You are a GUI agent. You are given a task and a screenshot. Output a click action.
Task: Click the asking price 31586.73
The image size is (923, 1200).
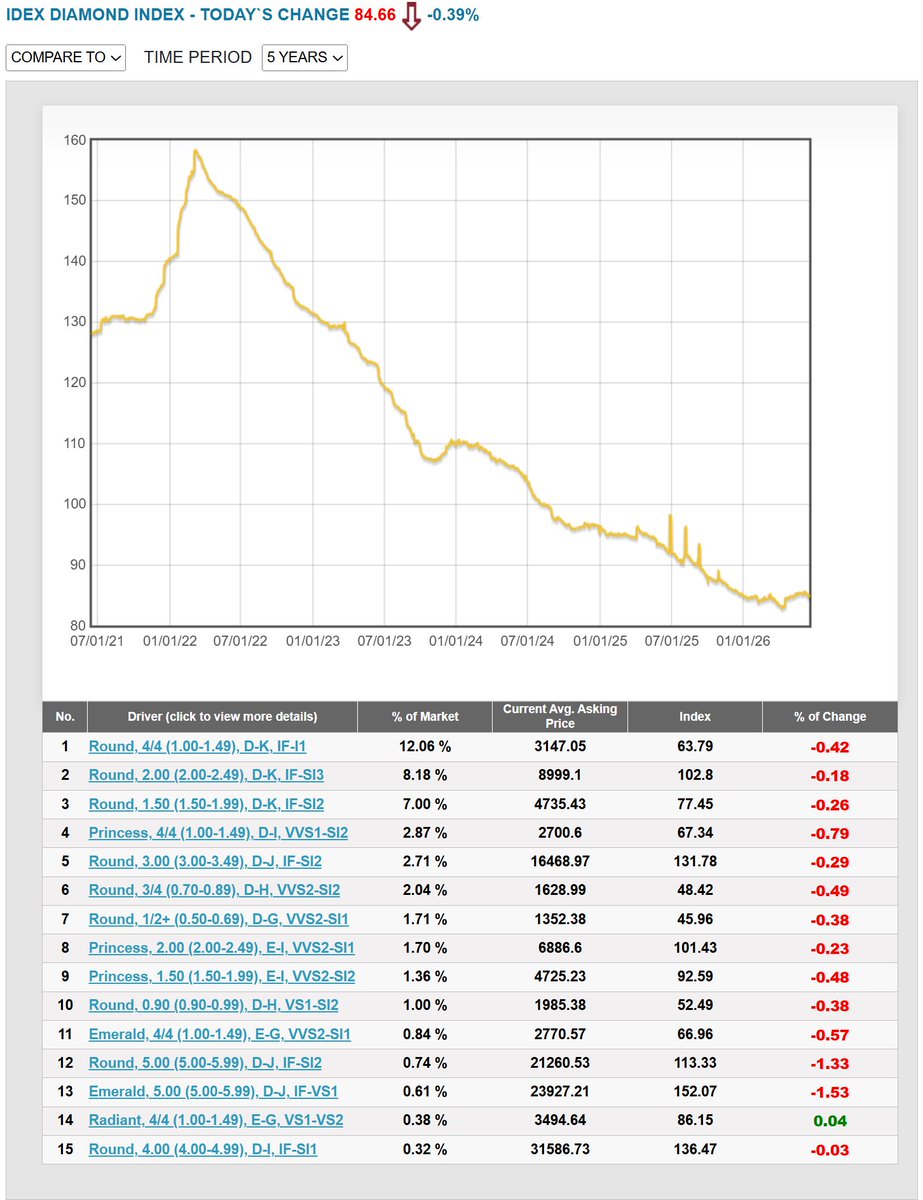pyautogui.click(x=560, y=1149)
